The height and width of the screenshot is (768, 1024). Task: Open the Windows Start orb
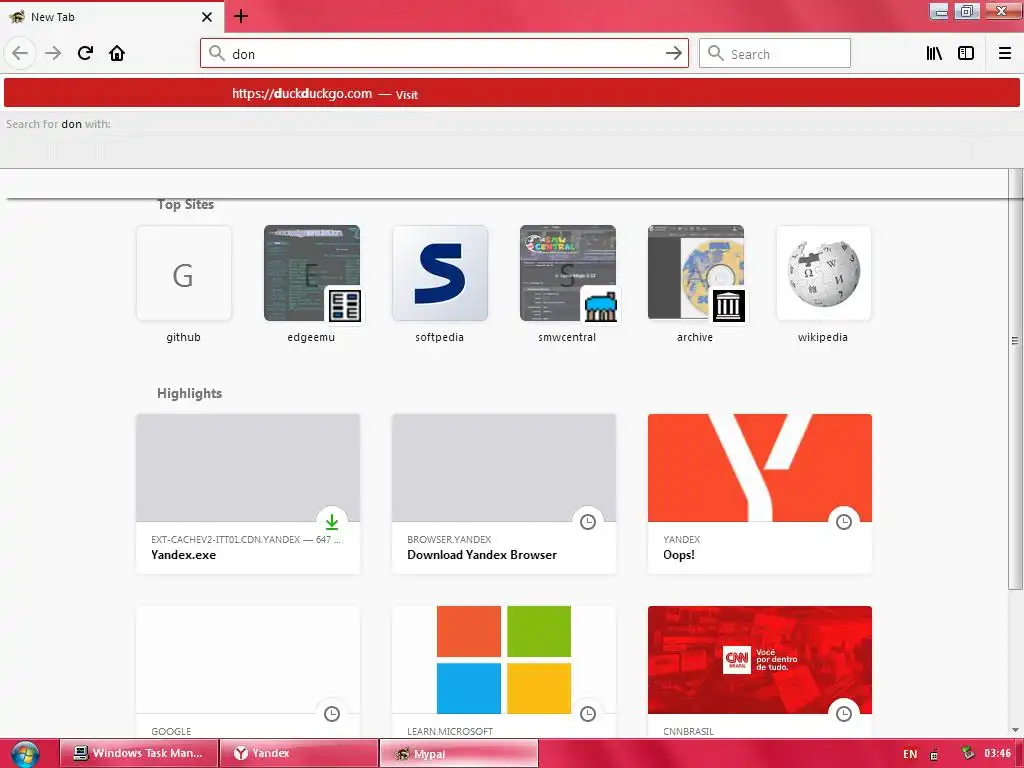click(x=25, y=754)
